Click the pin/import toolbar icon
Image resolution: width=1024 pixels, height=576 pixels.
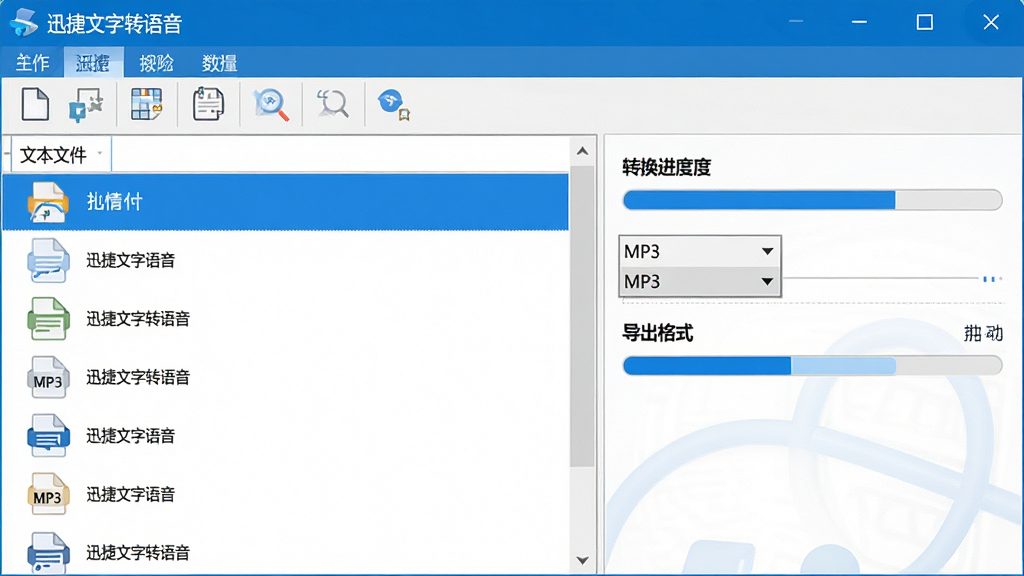coord(86,104)
